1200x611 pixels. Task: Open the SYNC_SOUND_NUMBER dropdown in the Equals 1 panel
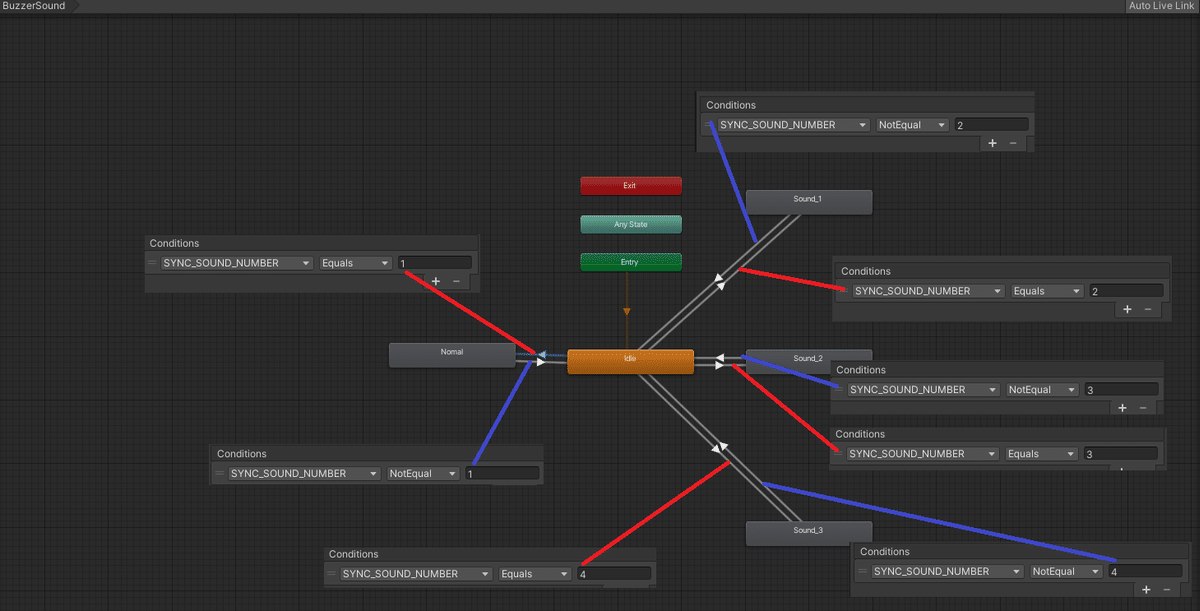(237, 263)
